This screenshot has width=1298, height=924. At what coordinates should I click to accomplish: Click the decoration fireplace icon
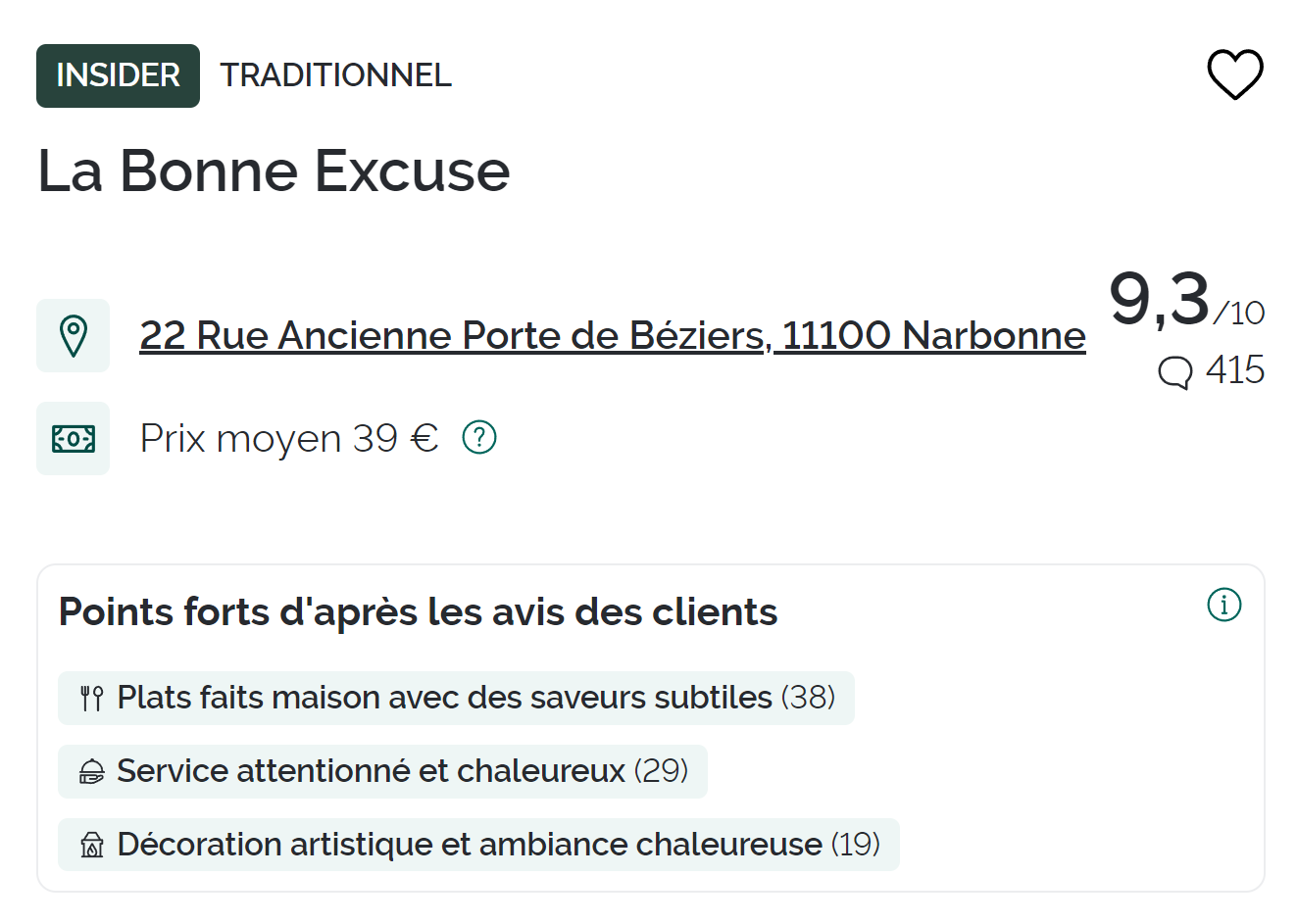92,845
